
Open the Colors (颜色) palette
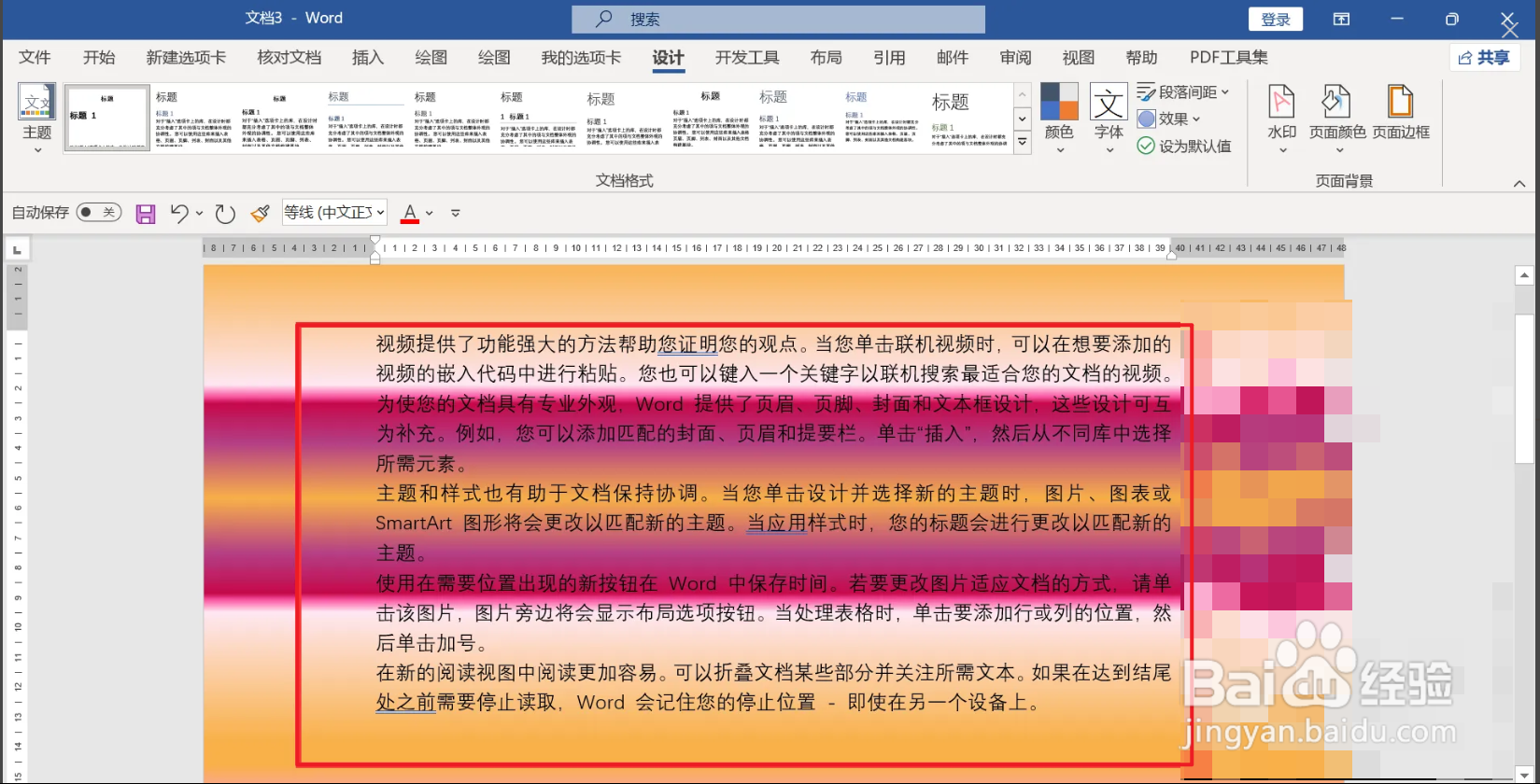click(x=1059, y=119)
